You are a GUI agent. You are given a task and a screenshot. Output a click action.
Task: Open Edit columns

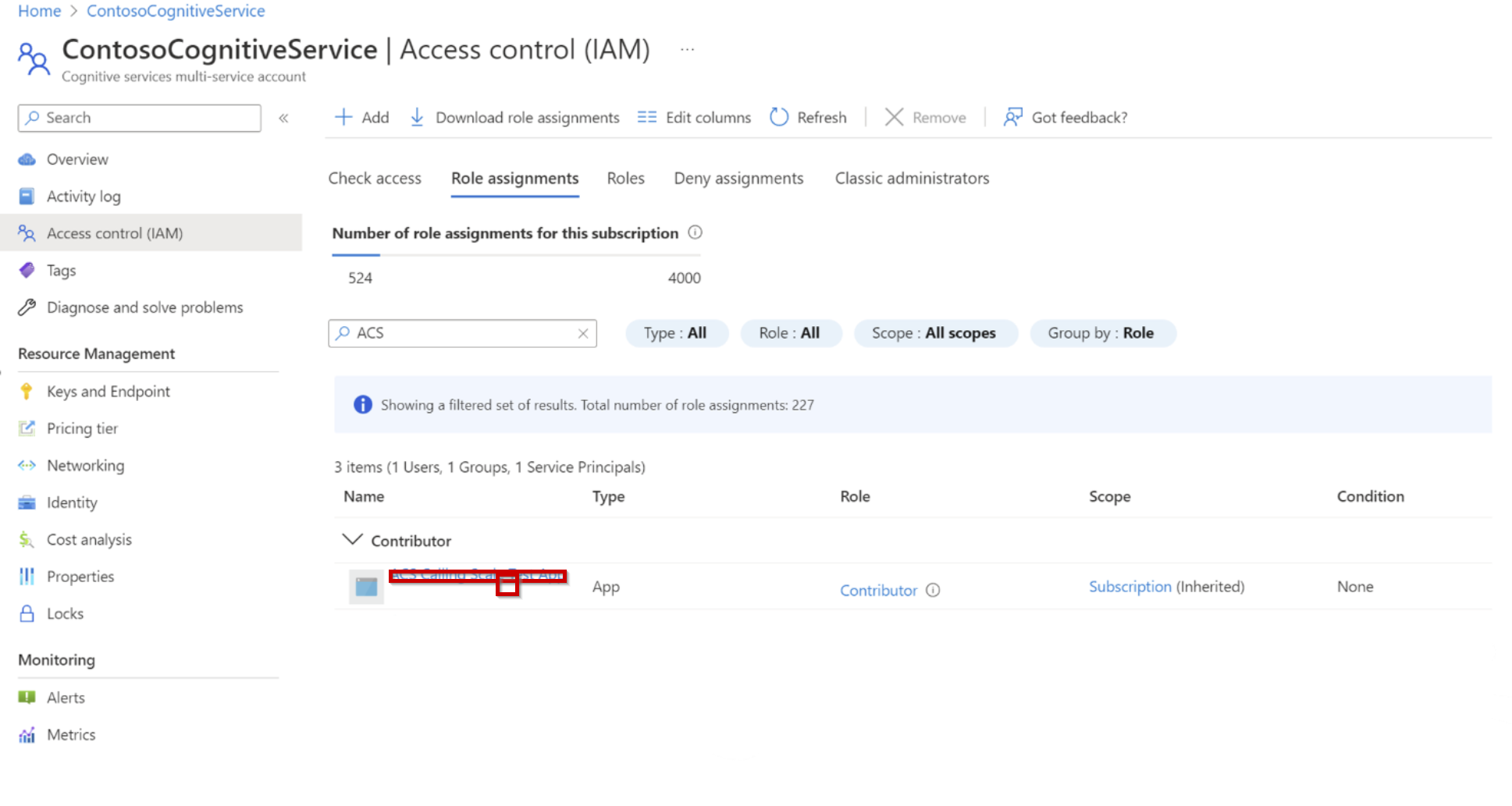click(x=694, y=117)
